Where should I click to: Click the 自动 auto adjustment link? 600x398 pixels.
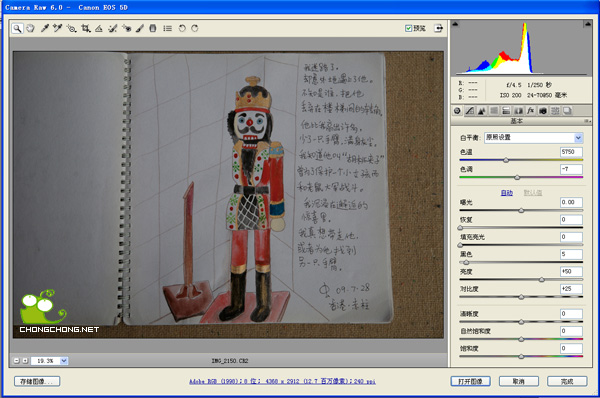(507, 193)
